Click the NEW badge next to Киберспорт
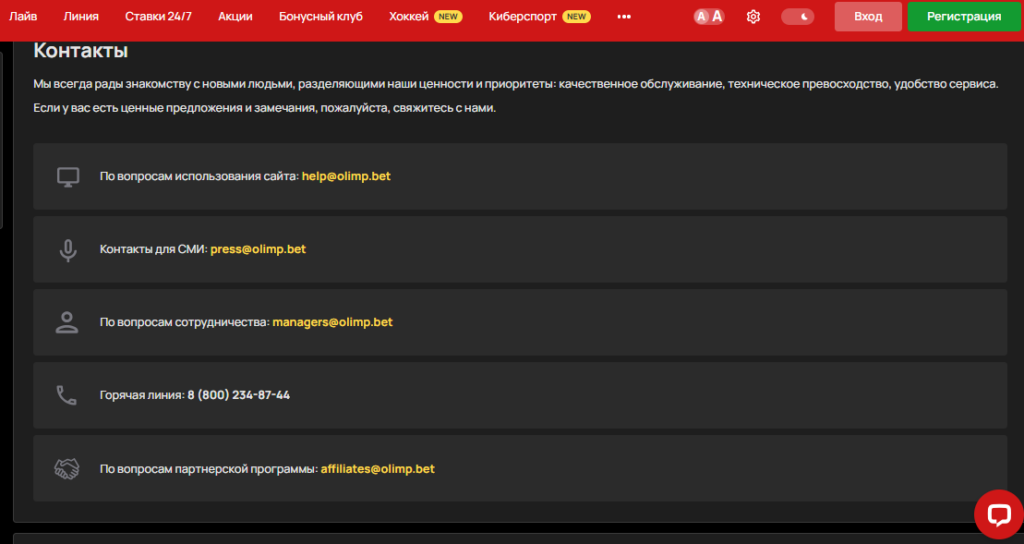Viewport: 1024px width, 544px height. [576, 16]
